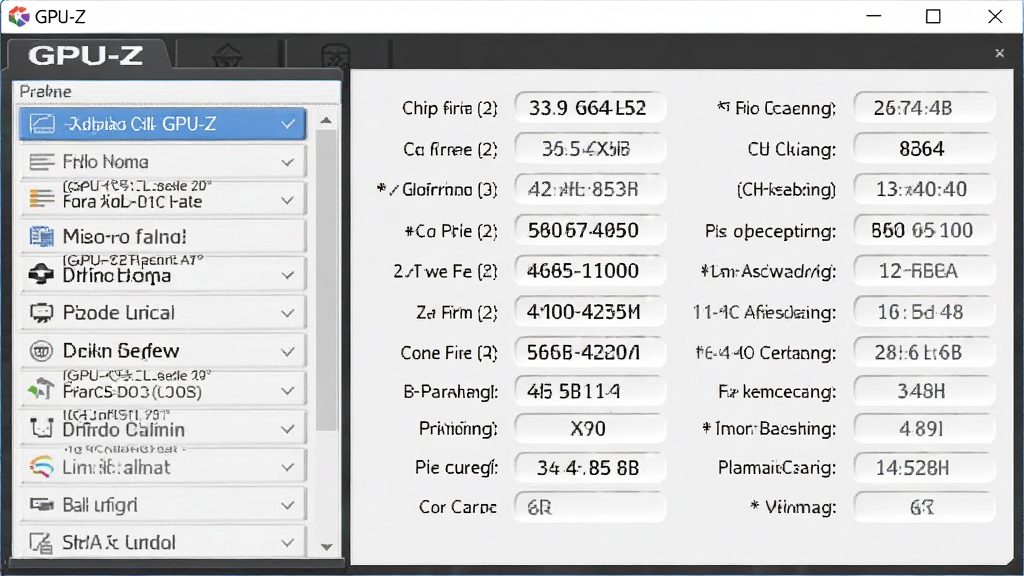Click the 'Prahne' heading above the list
1024x576 pixels.
(x=45, y=91)
